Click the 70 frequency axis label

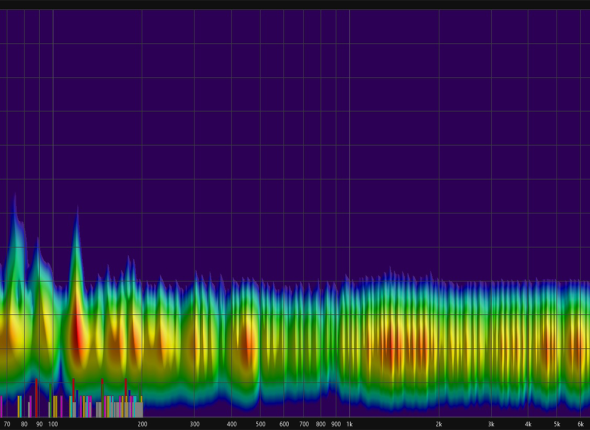(7, 424)
